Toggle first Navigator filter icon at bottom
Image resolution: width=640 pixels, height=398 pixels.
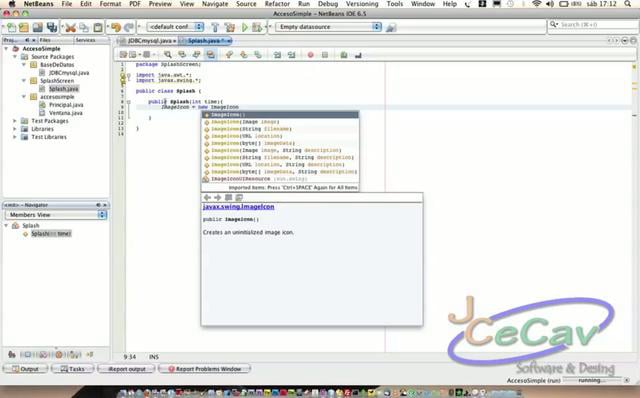click(12, 354)
